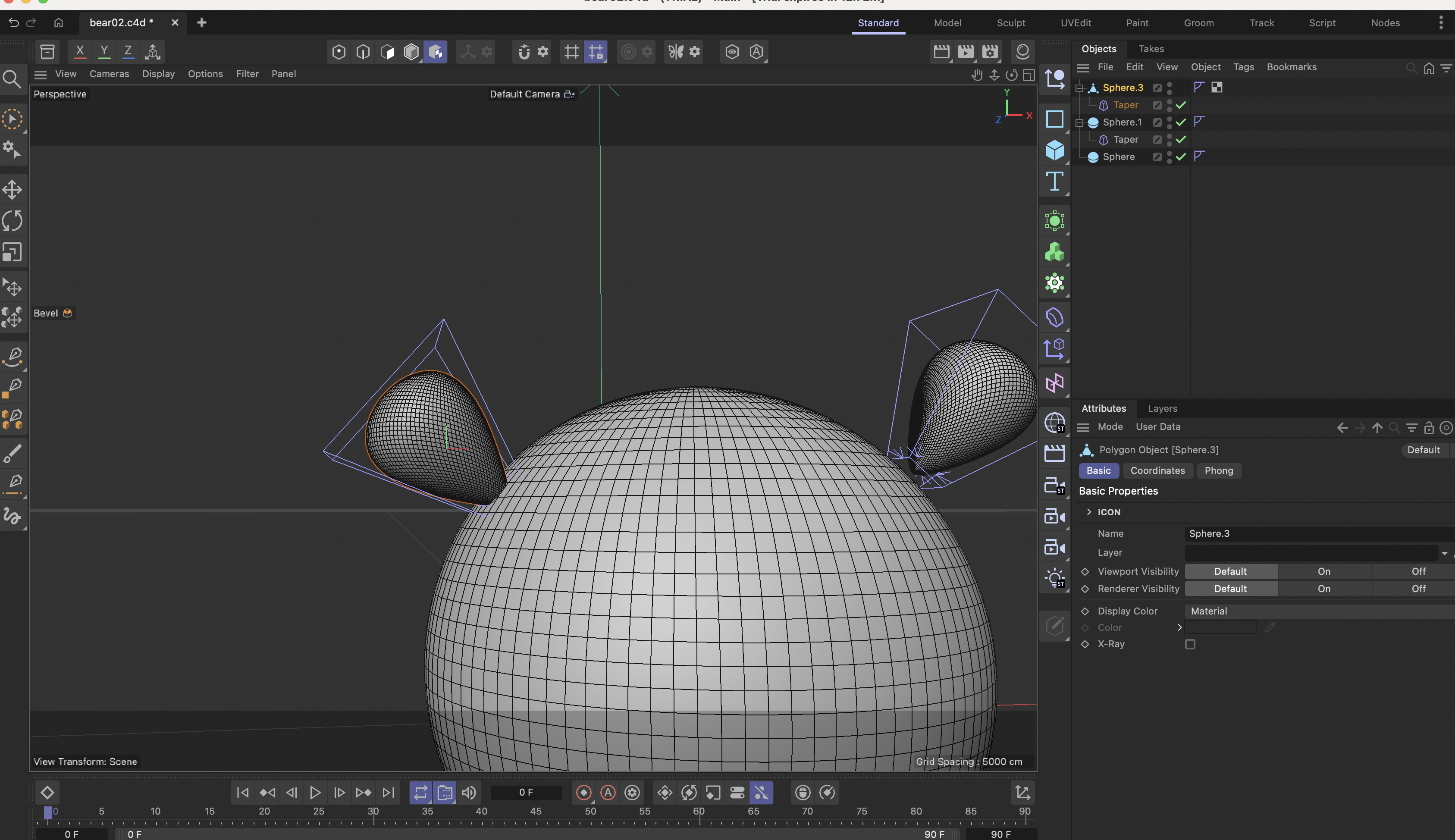Click the Text spline tool icon
The image size is (1455, 840).
(1054, 182)
